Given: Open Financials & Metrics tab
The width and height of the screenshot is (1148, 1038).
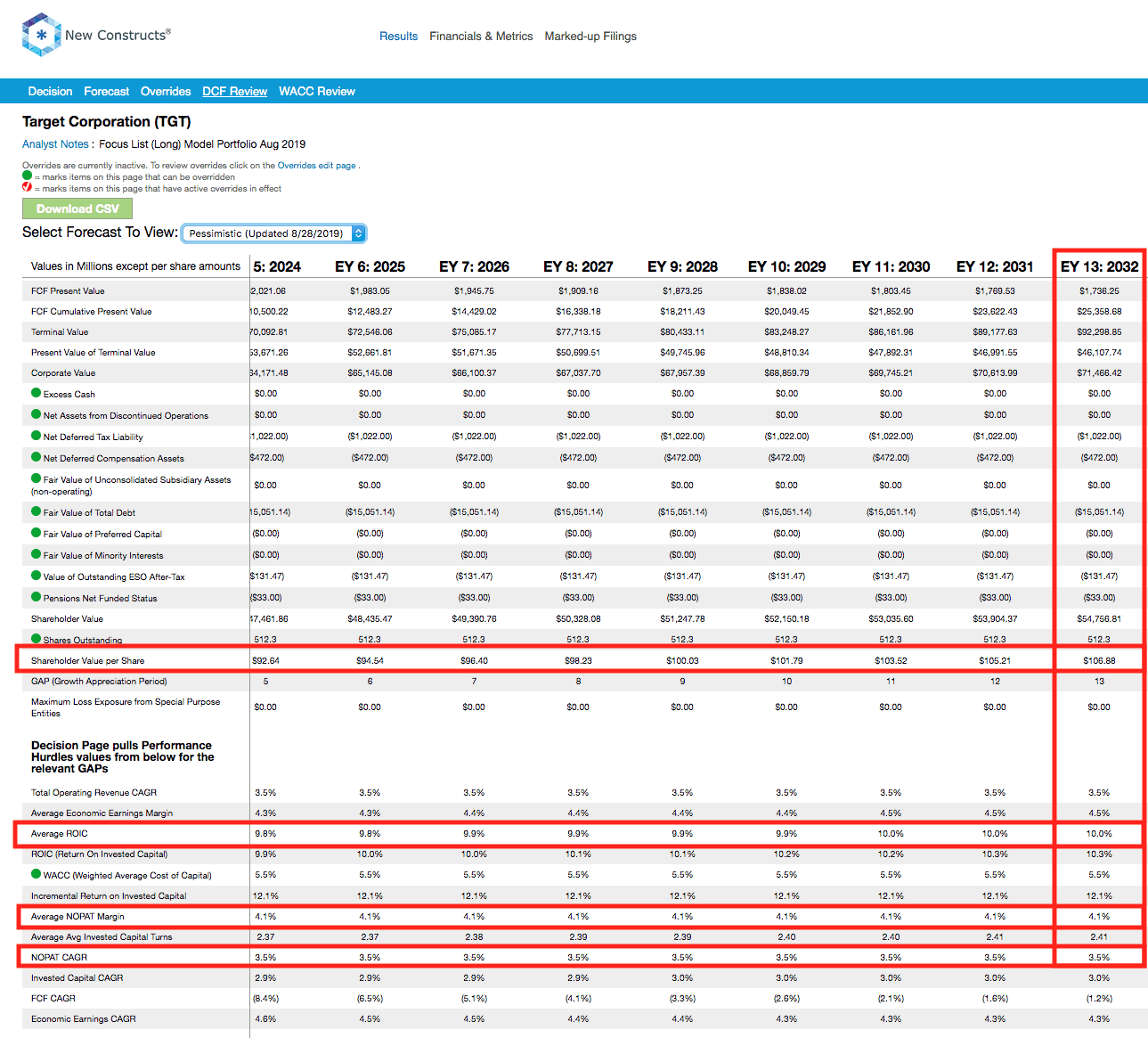Looking at the screenshot, I should [x=481, y=37].
